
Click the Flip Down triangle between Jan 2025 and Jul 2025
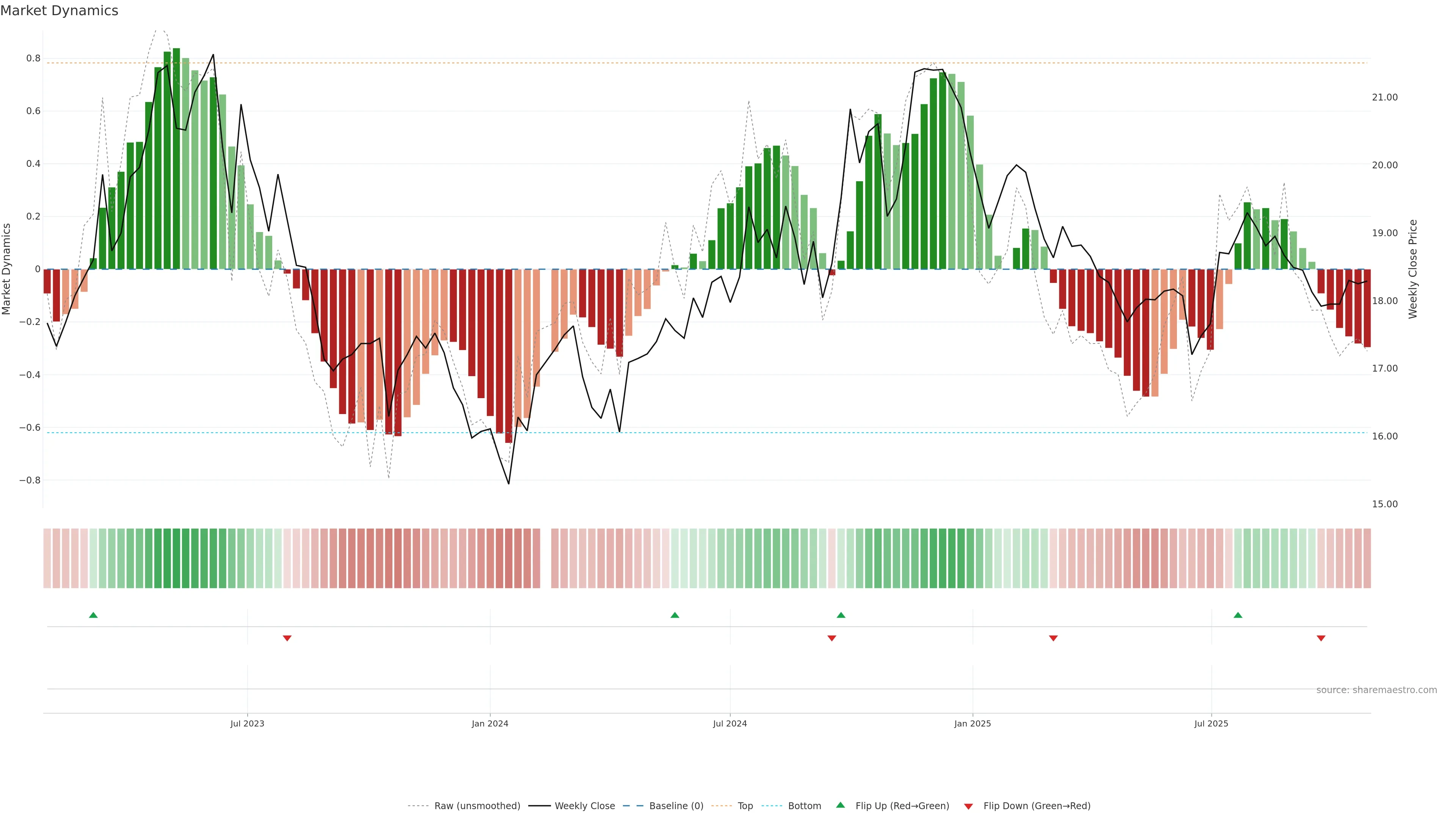[1053, 638]
